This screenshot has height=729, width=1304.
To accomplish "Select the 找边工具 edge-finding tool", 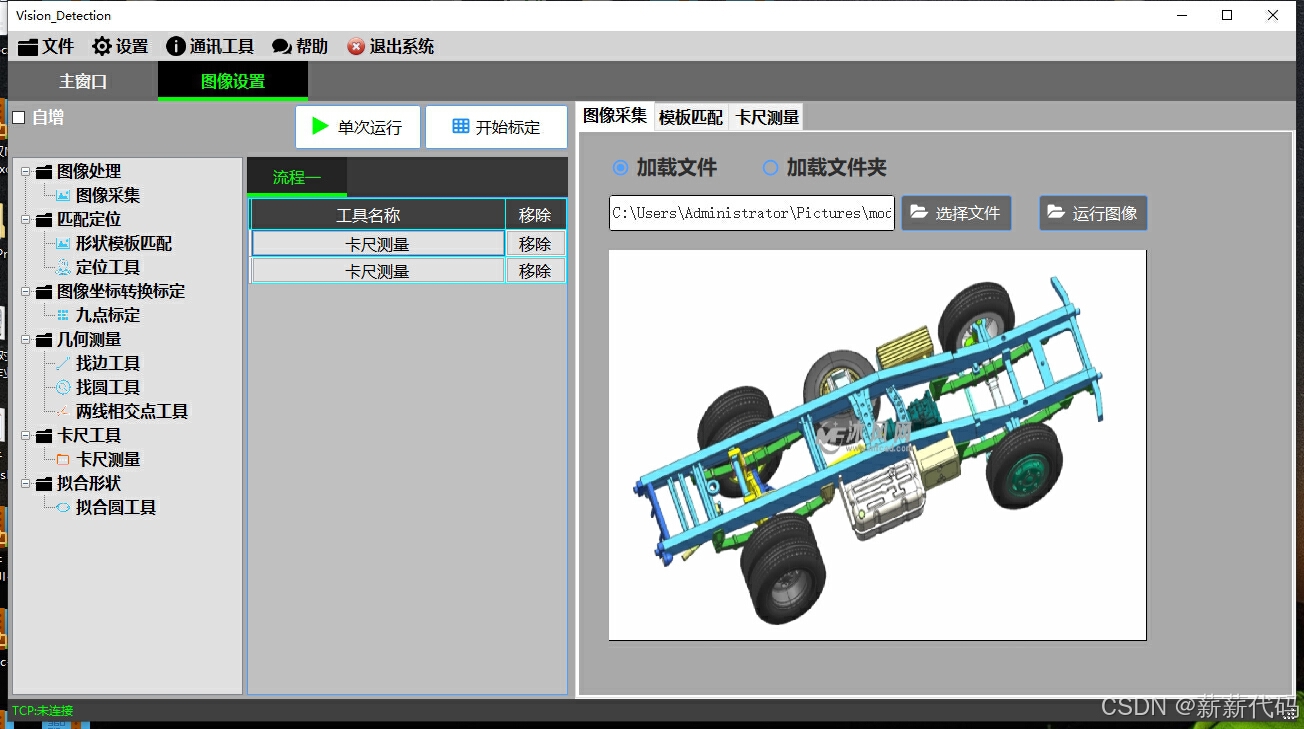I will pyautogui.click(x=106, y=363).
